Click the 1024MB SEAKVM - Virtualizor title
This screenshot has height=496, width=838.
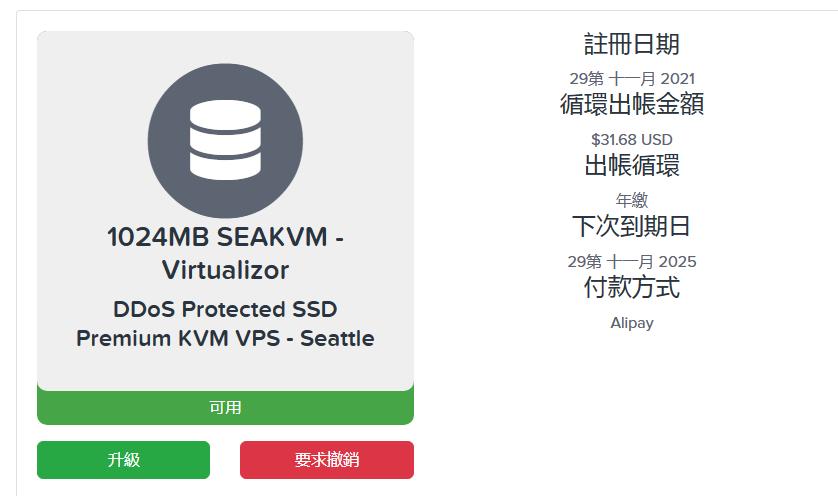(225, 253)
